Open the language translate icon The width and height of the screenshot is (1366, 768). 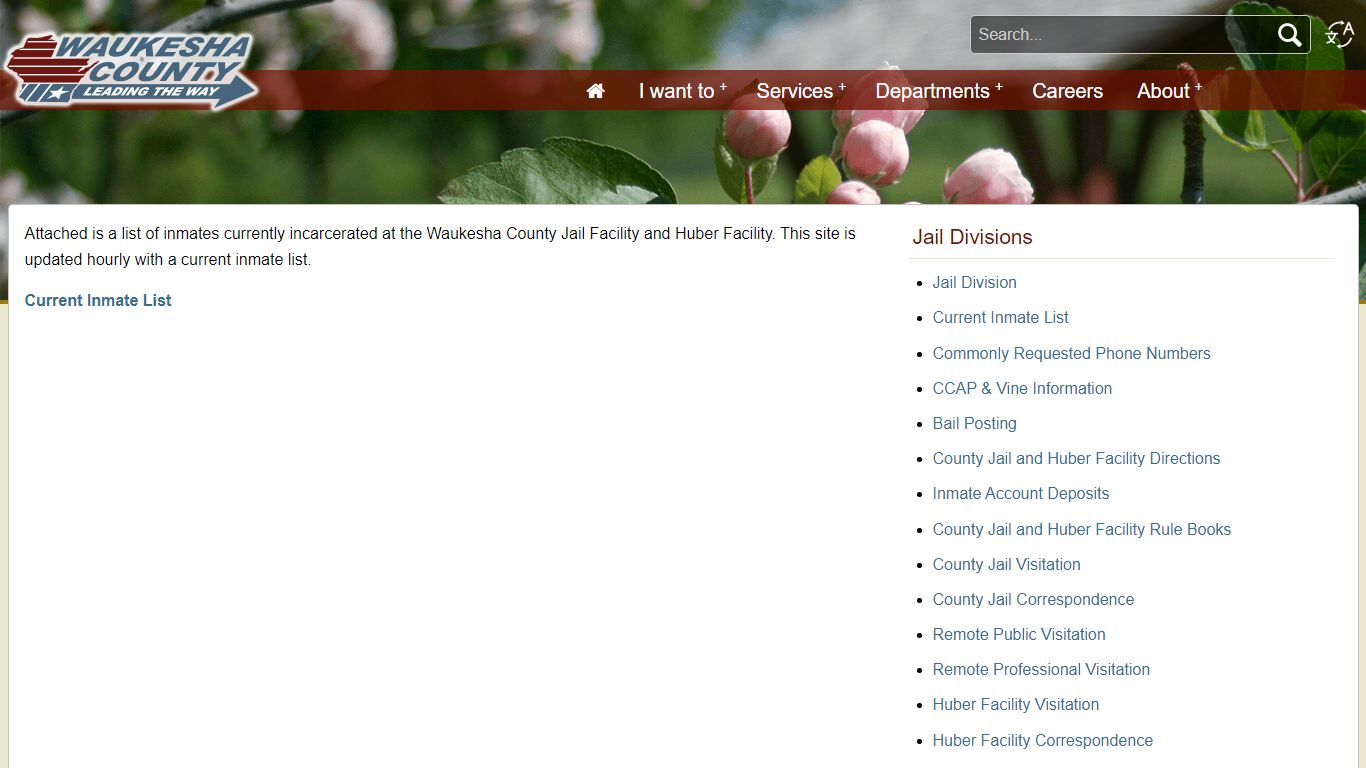tap(1339, 35)
